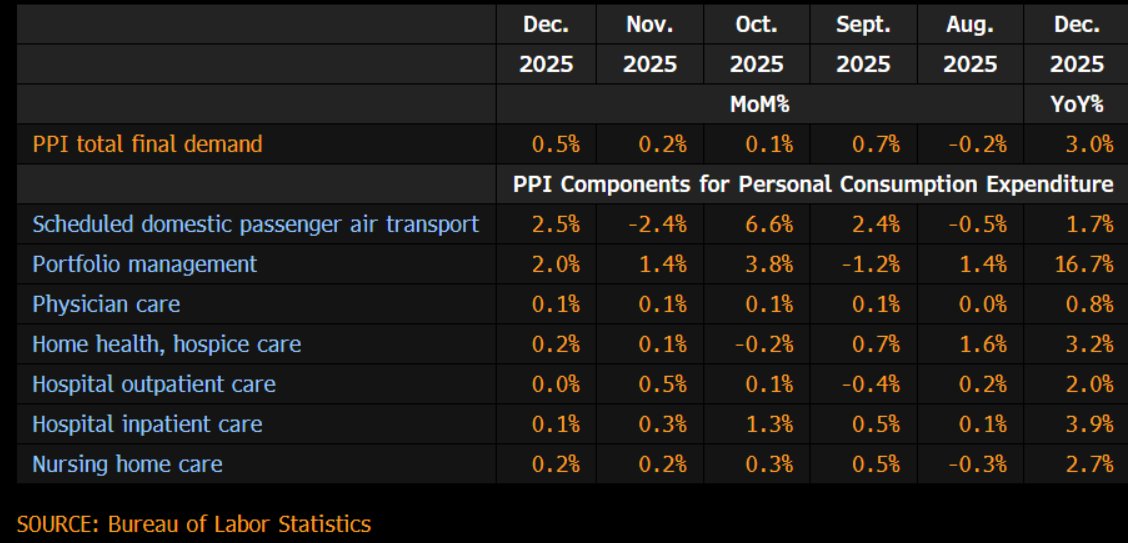The width and height of the screenshot is (1128, 543).
Task: Click the Hospital inpatient care row label
Action: pyautogui.click(x=147, y=424)
